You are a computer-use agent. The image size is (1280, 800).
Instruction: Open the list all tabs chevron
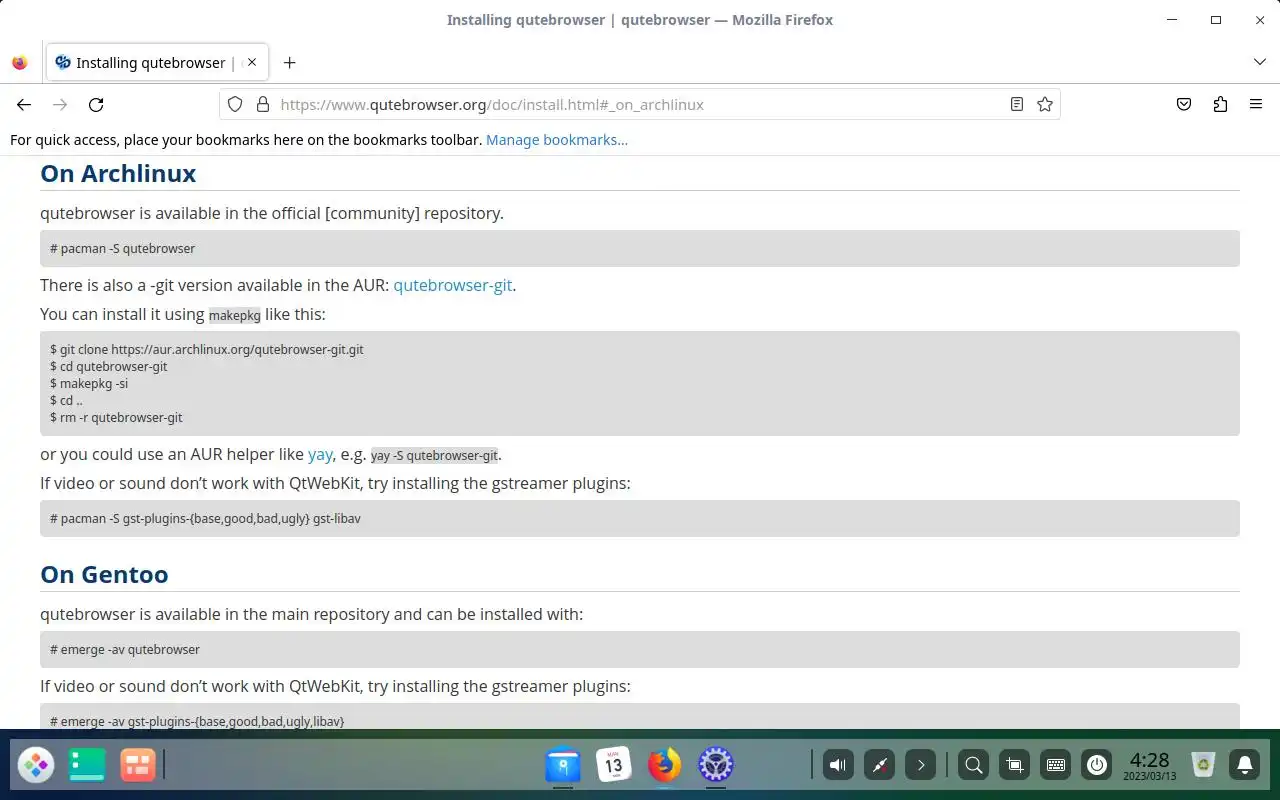pos(1260,62)
